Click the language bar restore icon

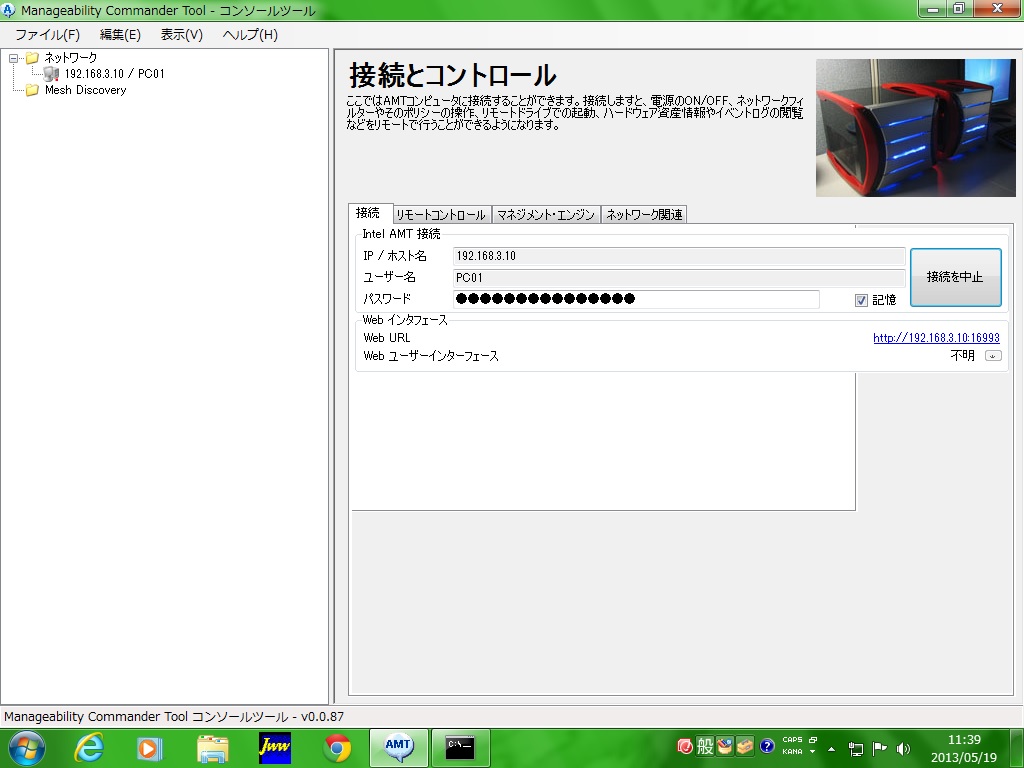pos(813,740)
